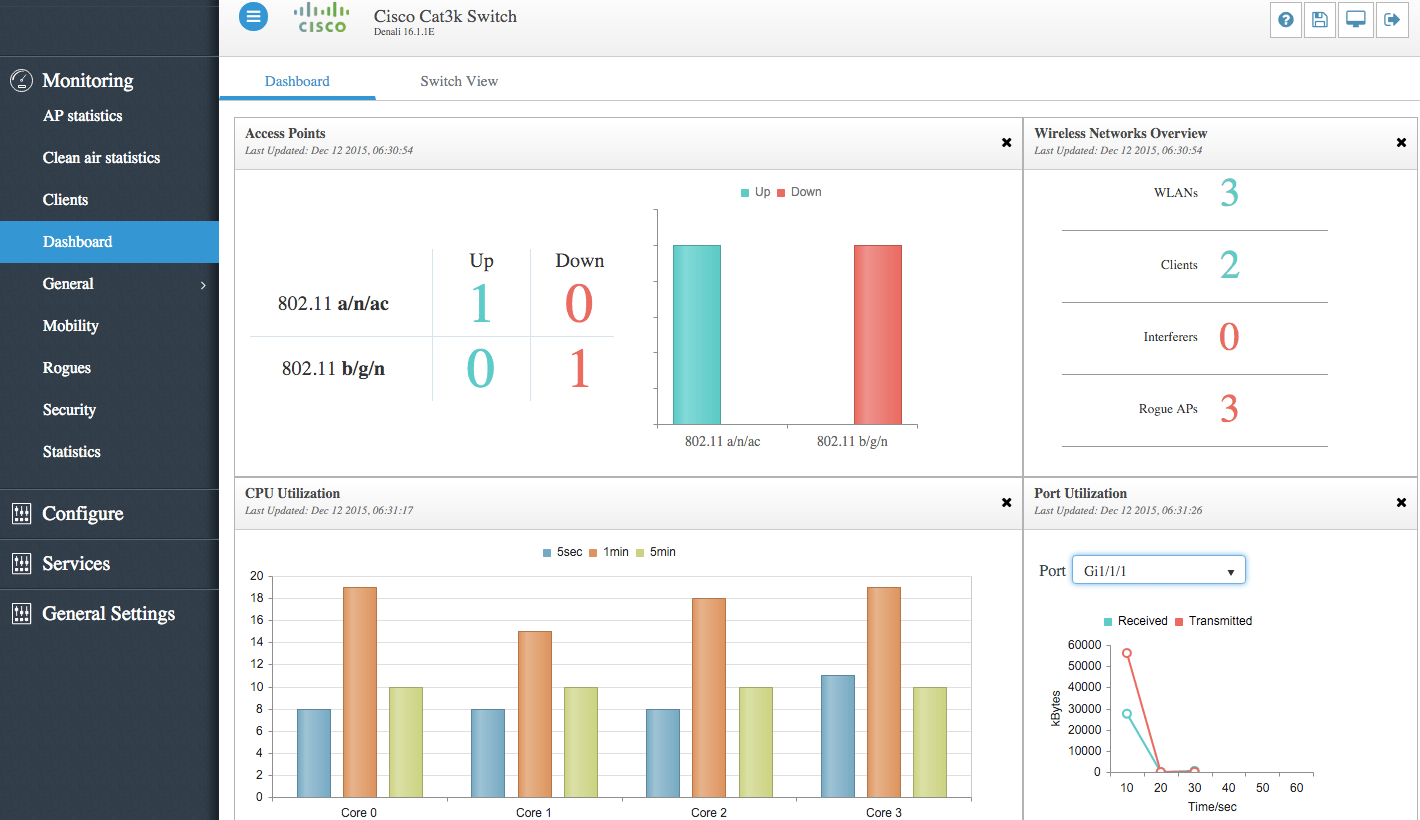The height and width of the screenshot is (820, 1420).
Task: Click the Cisco logo
Action: [x=321, y=19]
